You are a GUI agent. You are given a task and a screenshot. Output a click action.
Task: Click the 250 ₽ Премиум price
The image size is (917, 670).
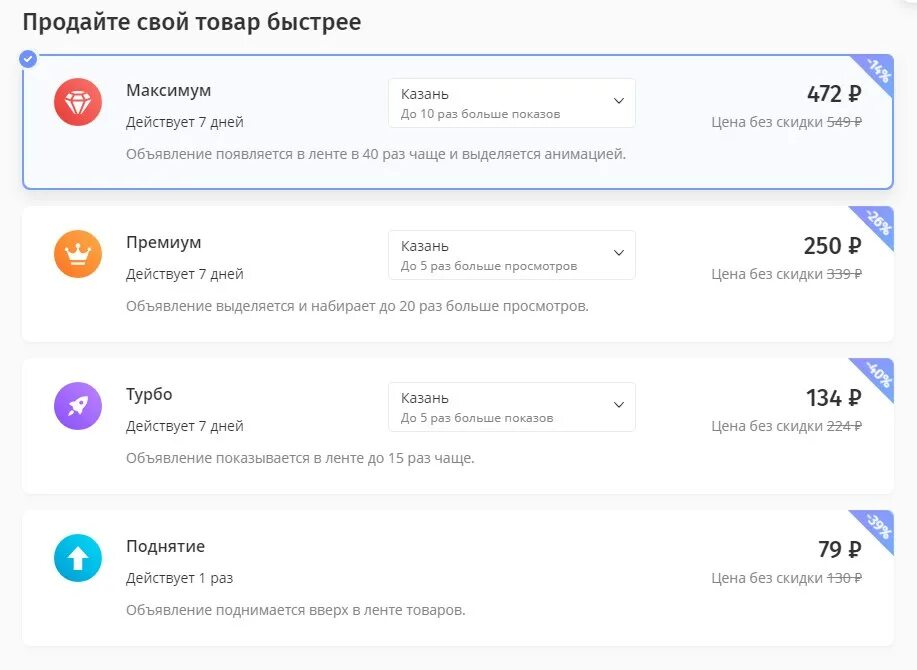[832, 246]
